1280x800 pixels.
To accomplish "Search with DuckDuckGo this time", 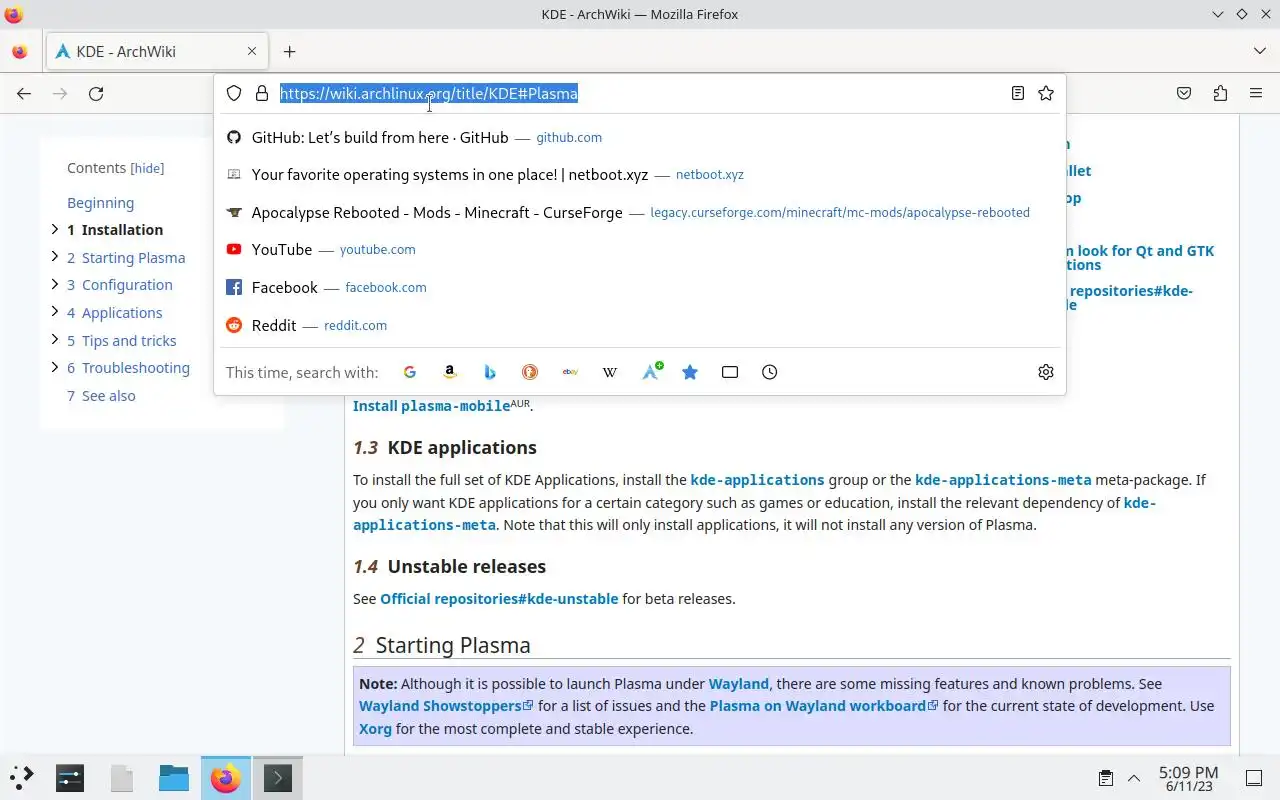I will 530,372.
